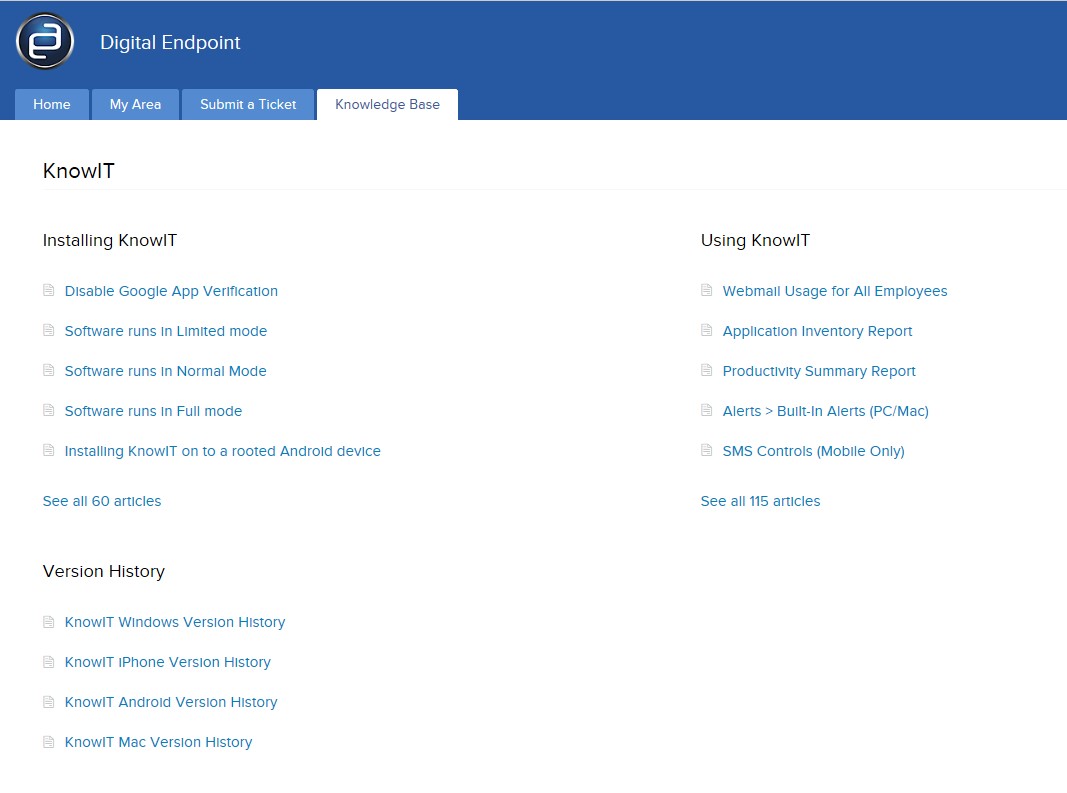Open Productivity Summary Report article
This screenshot has width=1067, height=793.
[819, 372]
